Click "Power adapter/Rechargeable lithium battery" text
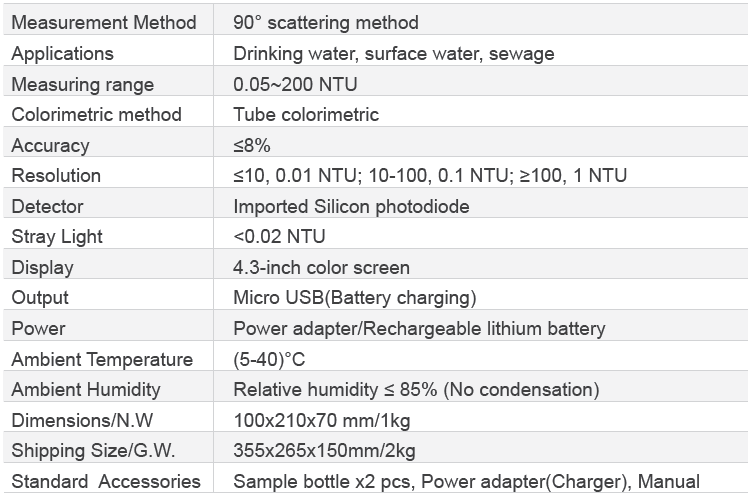 pos(419,329)
